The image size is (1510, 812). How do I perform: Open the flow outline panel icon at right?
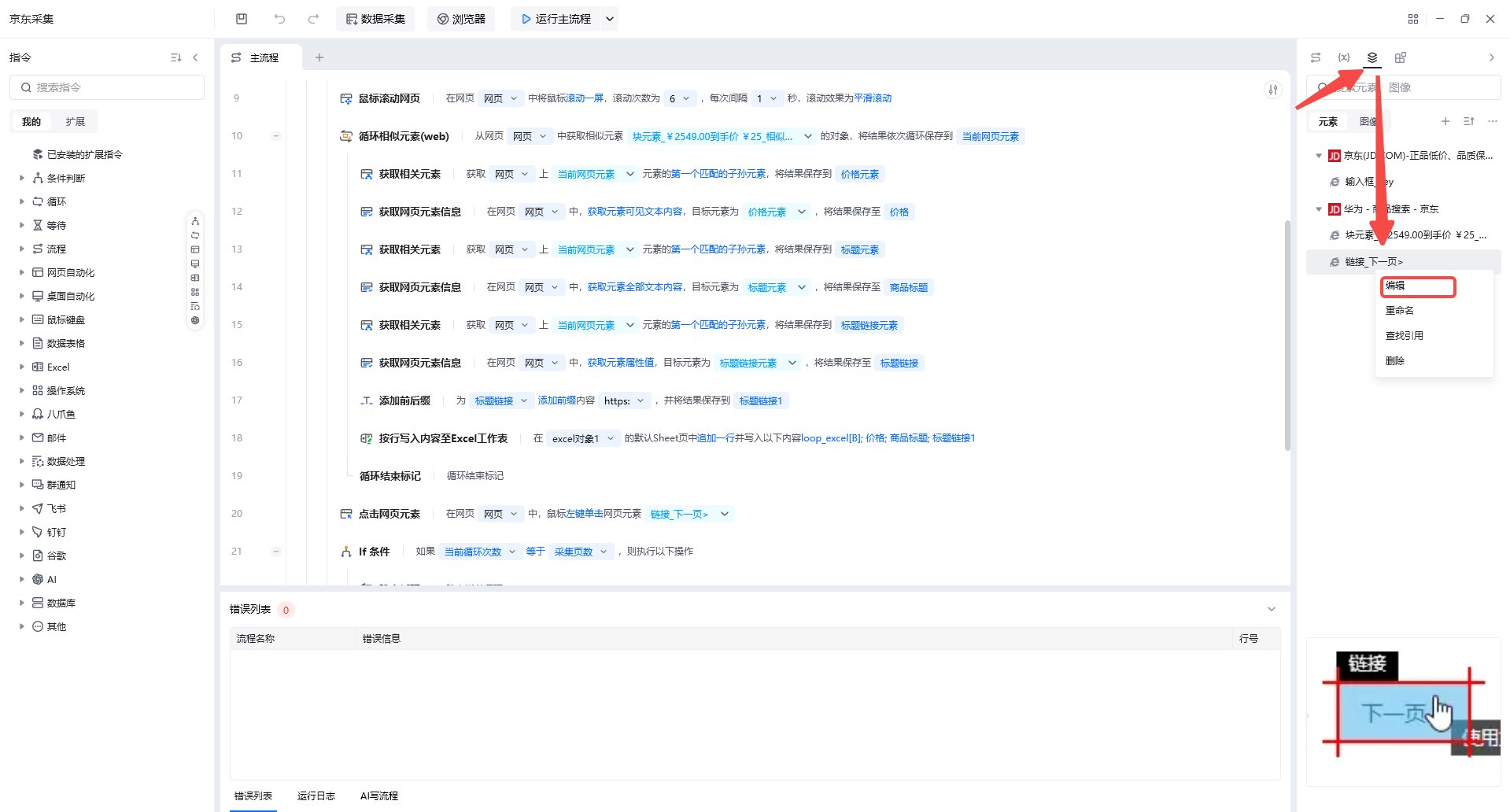tap(1316, 57)
